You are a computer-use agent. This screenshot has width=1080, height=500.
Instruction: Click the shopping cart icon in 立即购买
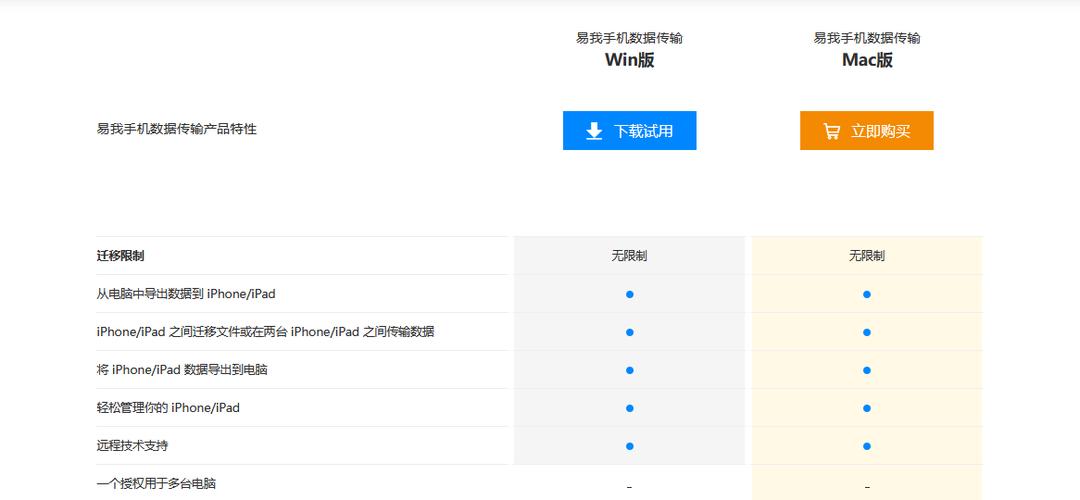(831, 131)
